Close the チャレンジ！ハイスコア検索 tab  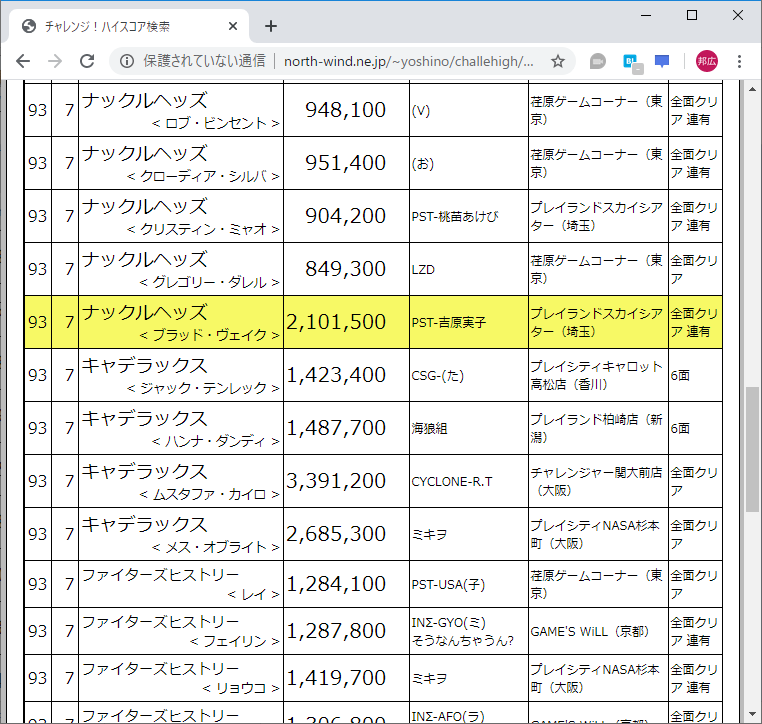pos(233,26)
